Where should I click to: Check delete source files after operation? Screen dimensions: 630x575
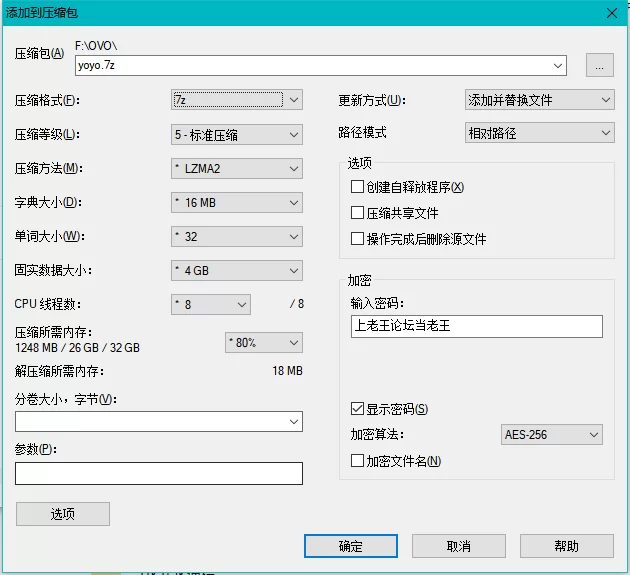click(x=357, y=239)
